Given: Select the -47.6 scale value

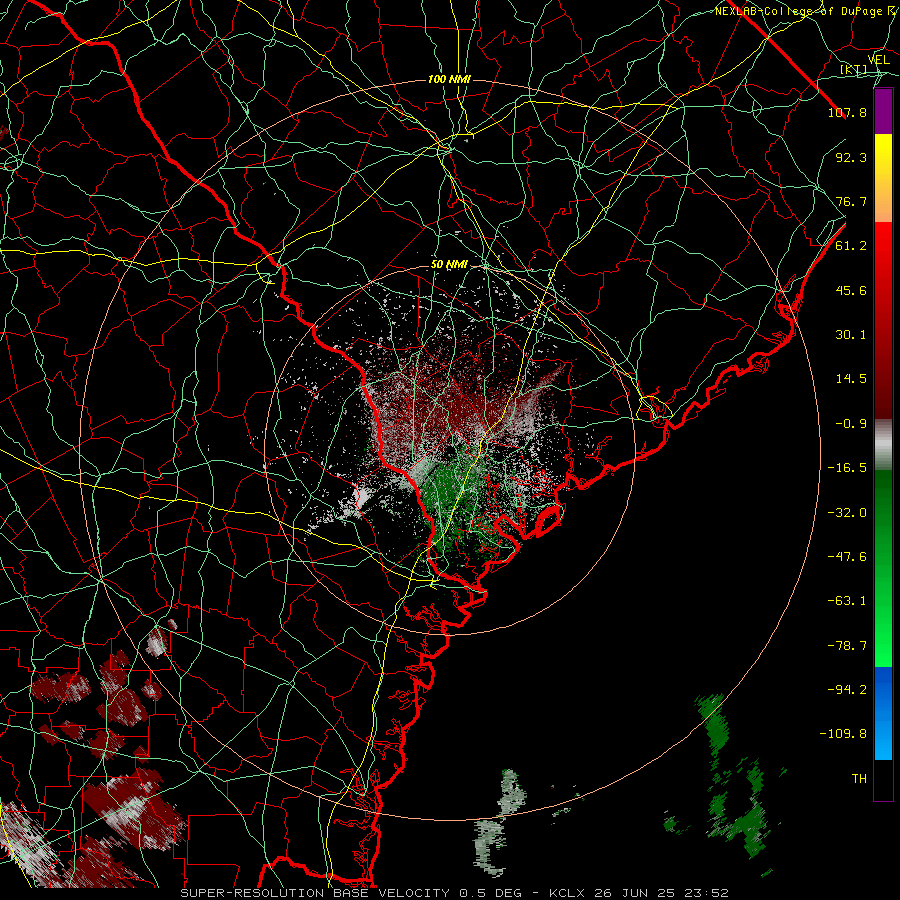Looking at the screenshot, I should [x=847, y=557].
